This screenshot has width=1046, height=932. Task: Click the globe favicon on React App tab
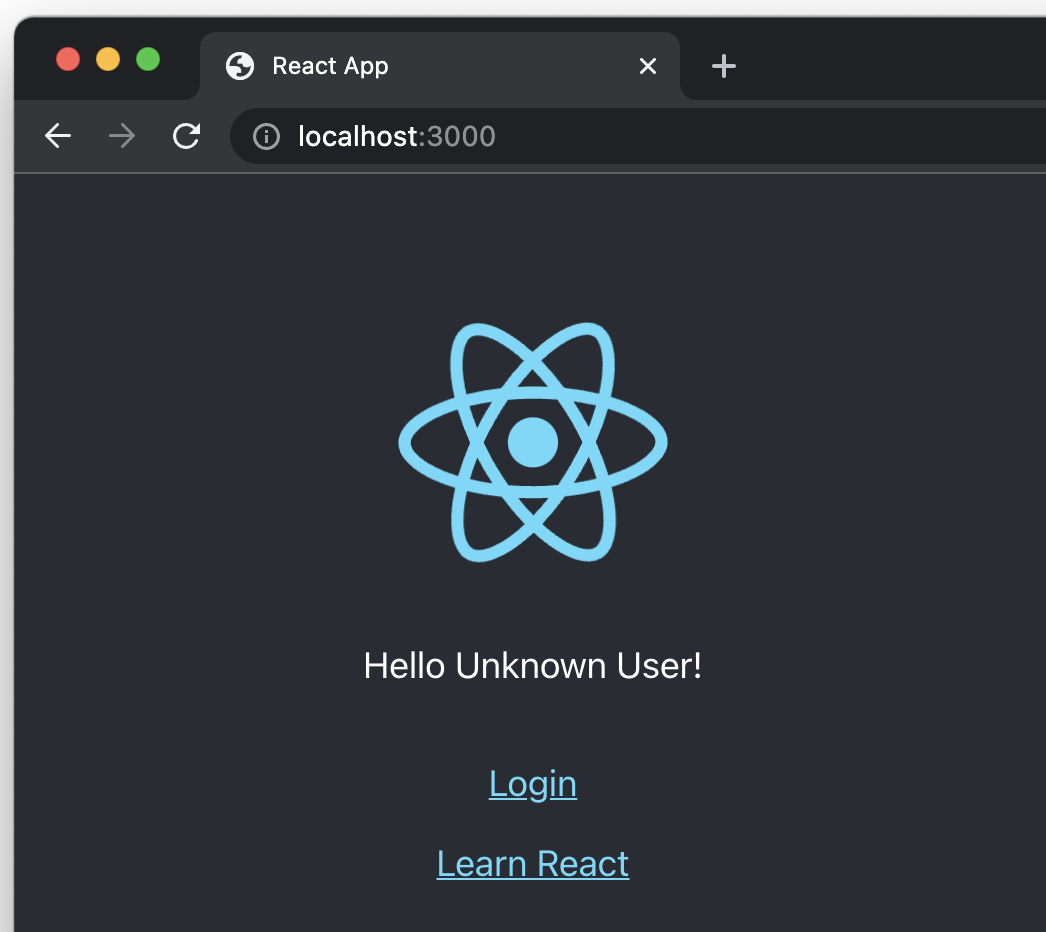240,66
